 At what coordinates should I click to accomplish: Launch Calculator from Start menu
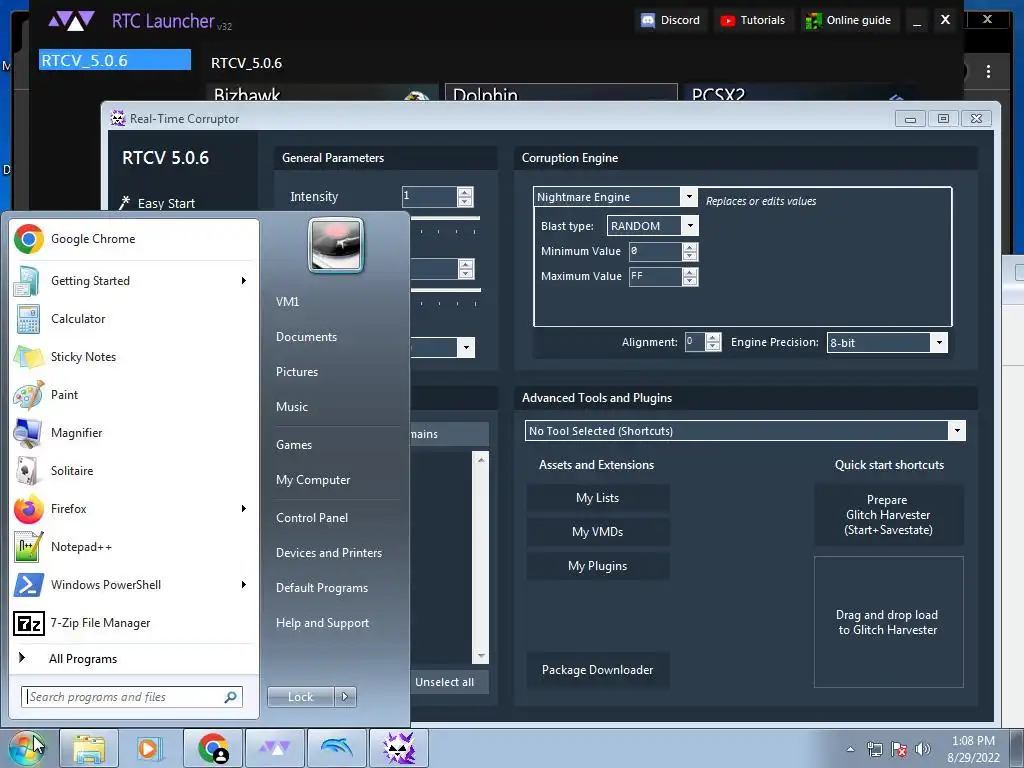pyautogui.click(x=134, y=319)
